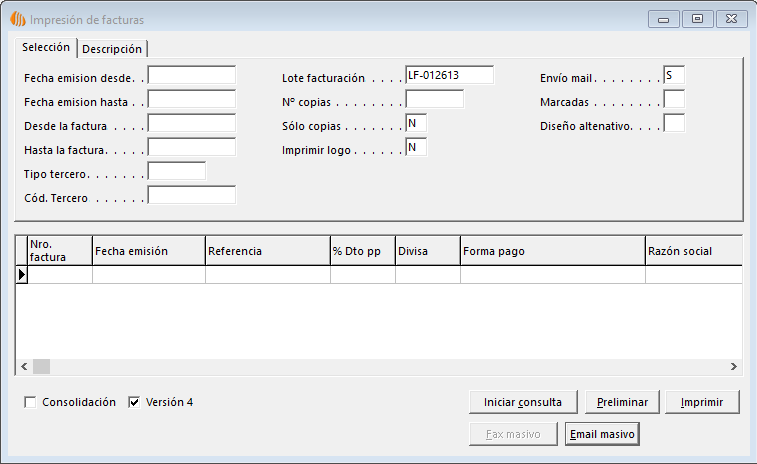Click the scroll right arrow of grid

[733, 367]
